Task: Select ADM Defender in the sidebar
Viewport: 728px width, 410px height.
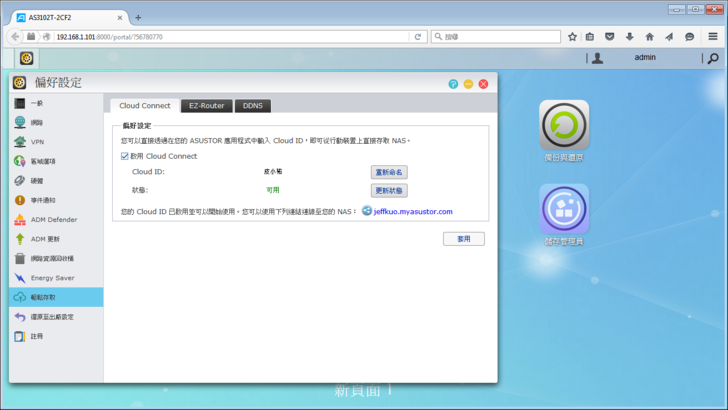Action: pos(53,219)
